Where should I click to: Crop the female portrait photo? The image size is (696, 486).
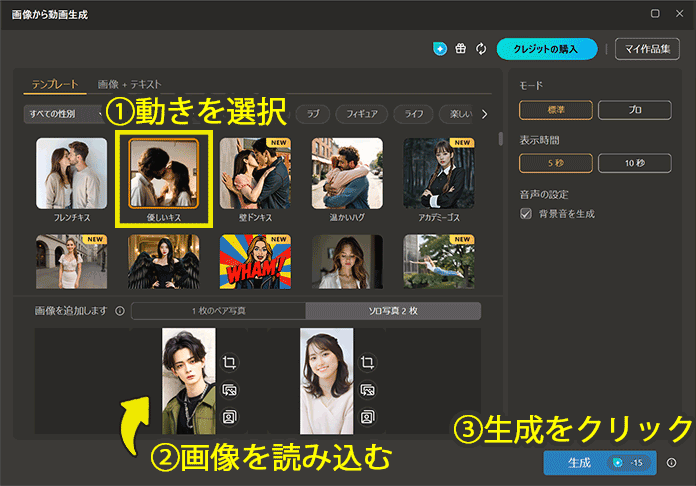point(367,363)
